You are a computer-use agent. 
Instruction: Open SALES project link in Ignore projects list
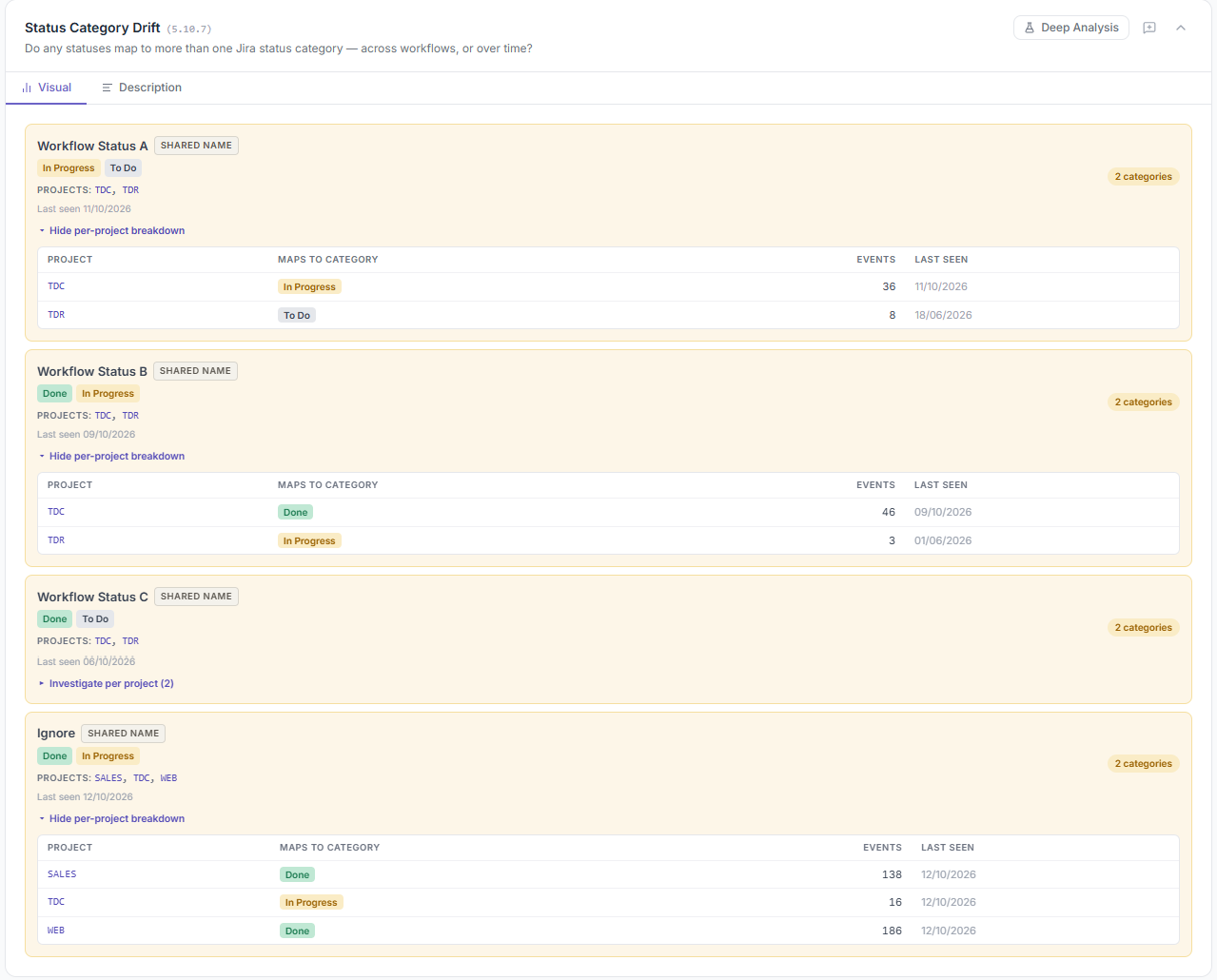(x=108, y=778)
